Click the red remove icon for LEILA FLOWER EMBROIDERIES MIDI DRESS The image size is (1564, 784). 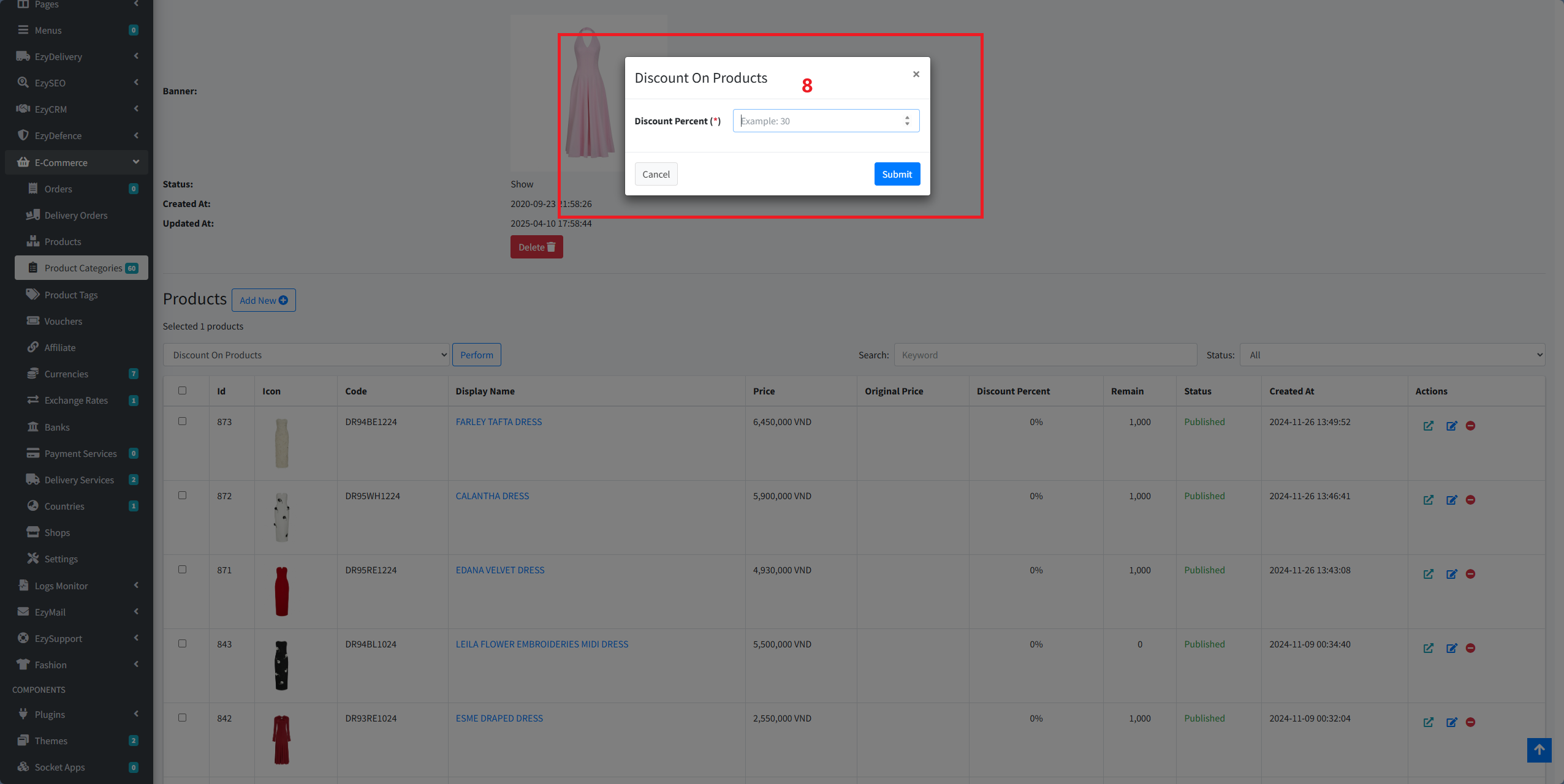(1470, 648)
